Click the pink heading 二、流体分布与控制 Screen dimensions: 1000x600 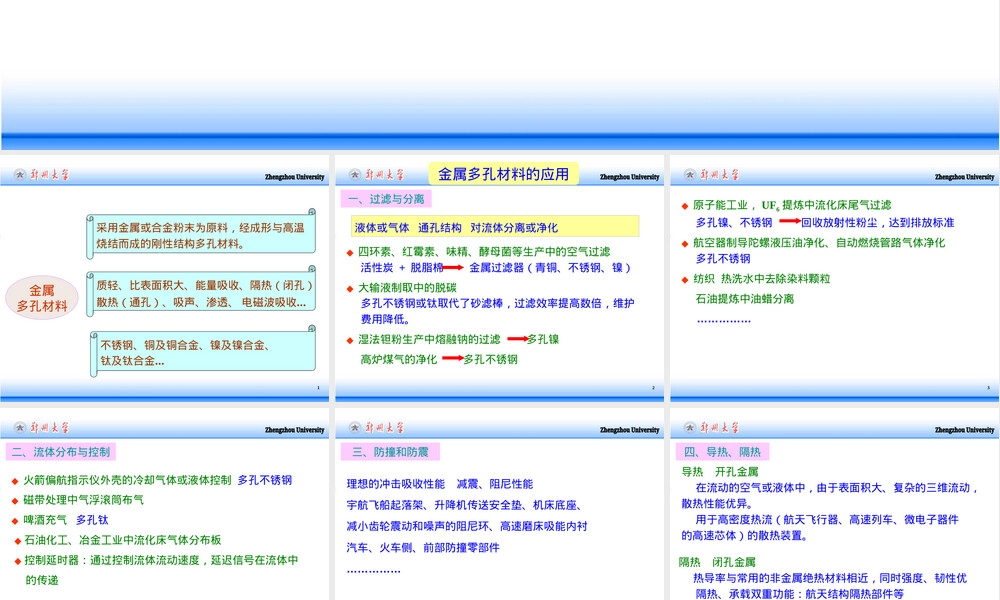61,452
